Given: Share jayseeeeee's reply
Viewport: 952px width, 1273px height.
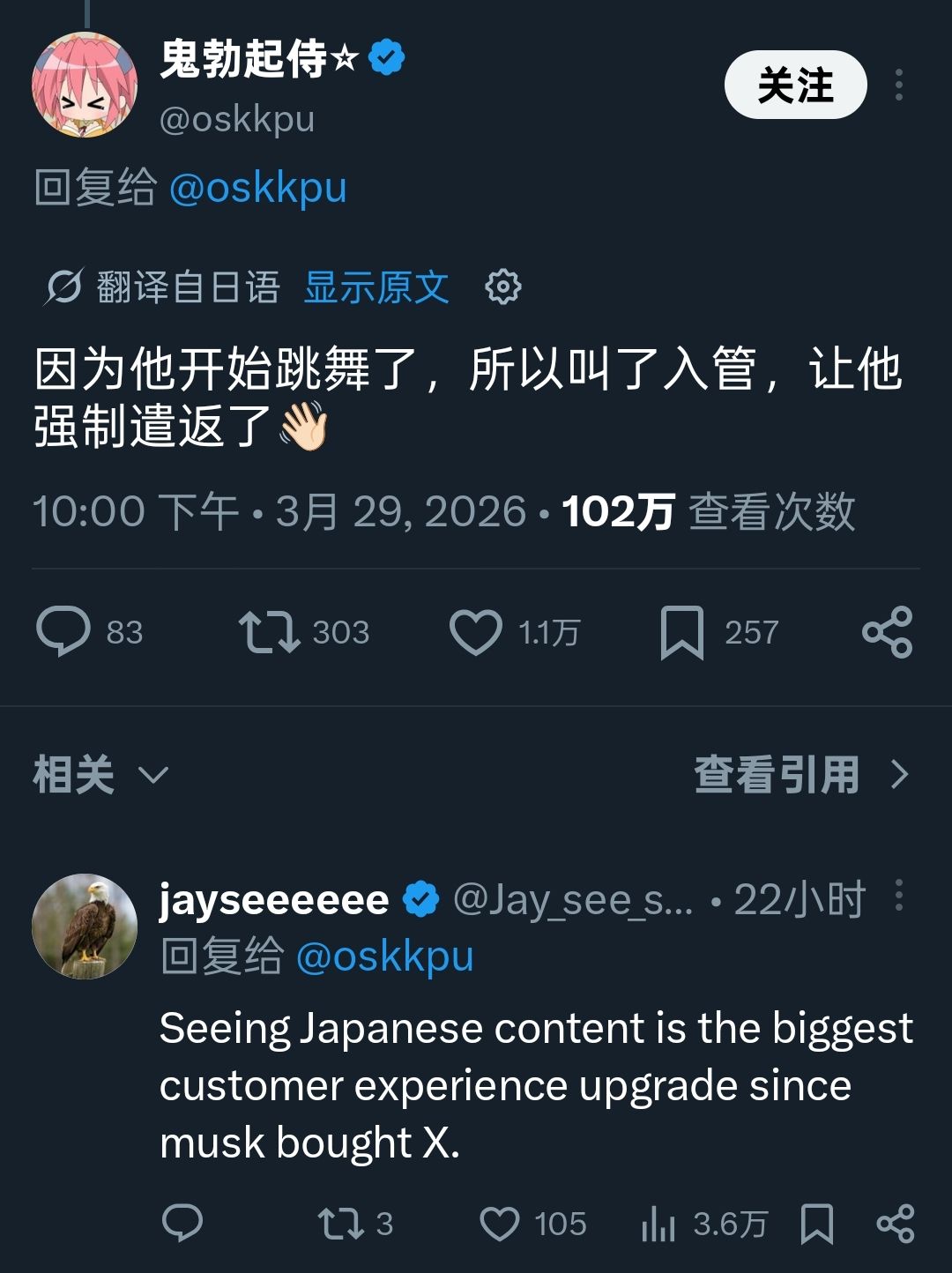Looking at the screenshot, I should [x=895, y=1224].
